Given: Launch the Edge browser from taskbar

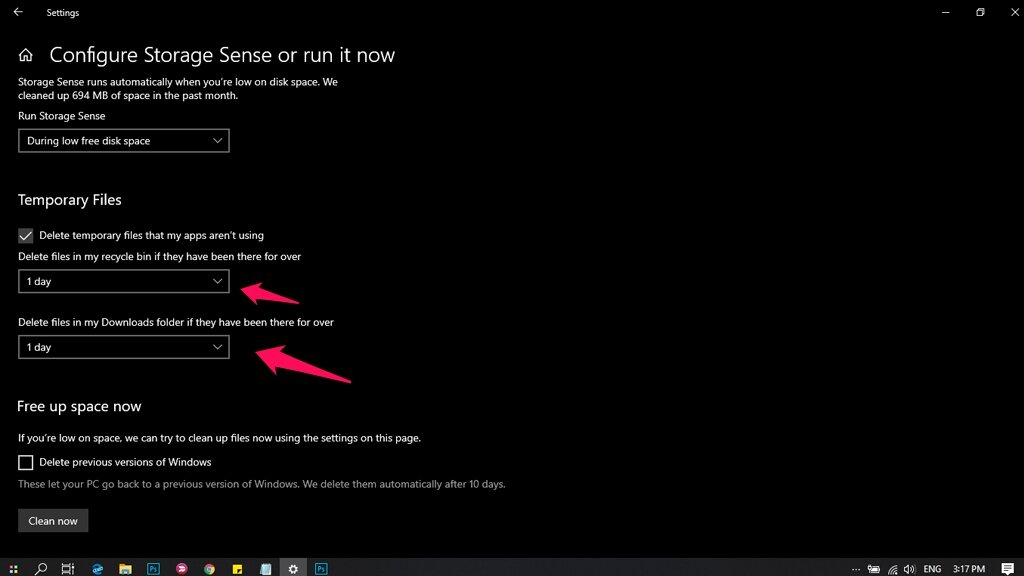Looking at the screenshot, I should tap(97, 569).
